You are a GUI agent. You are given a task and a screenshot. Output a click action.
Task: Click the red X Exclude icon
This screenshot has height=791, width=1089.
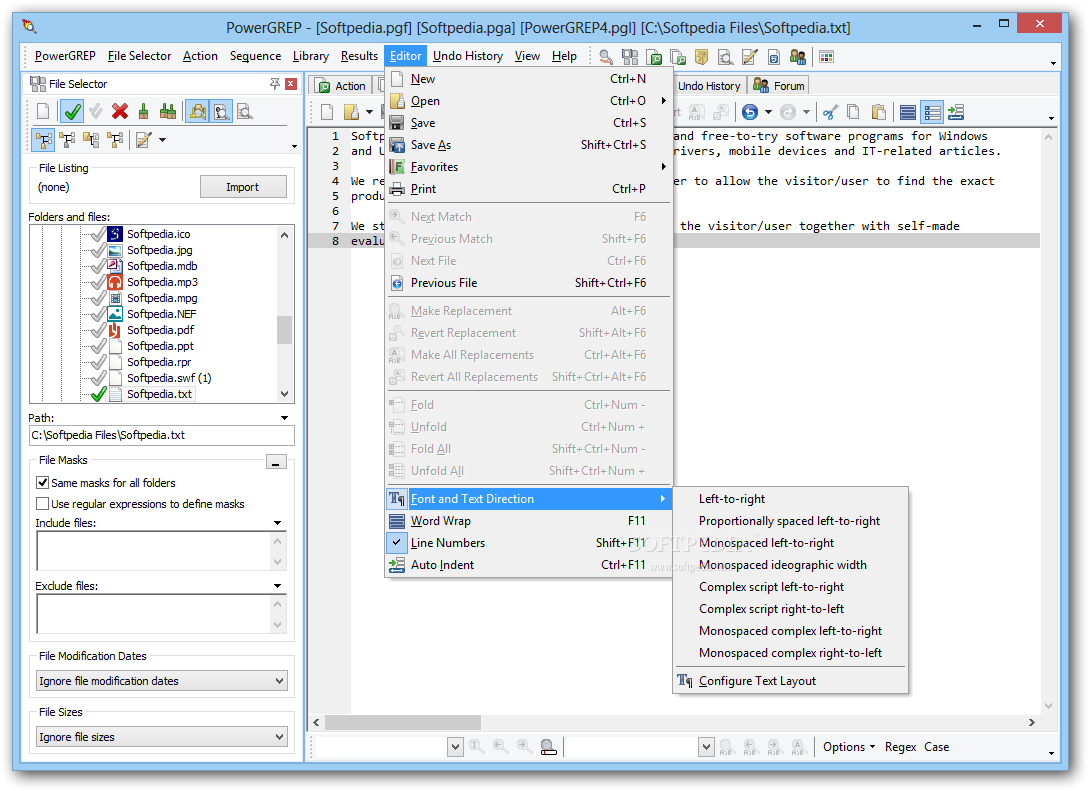click(119, 111)
